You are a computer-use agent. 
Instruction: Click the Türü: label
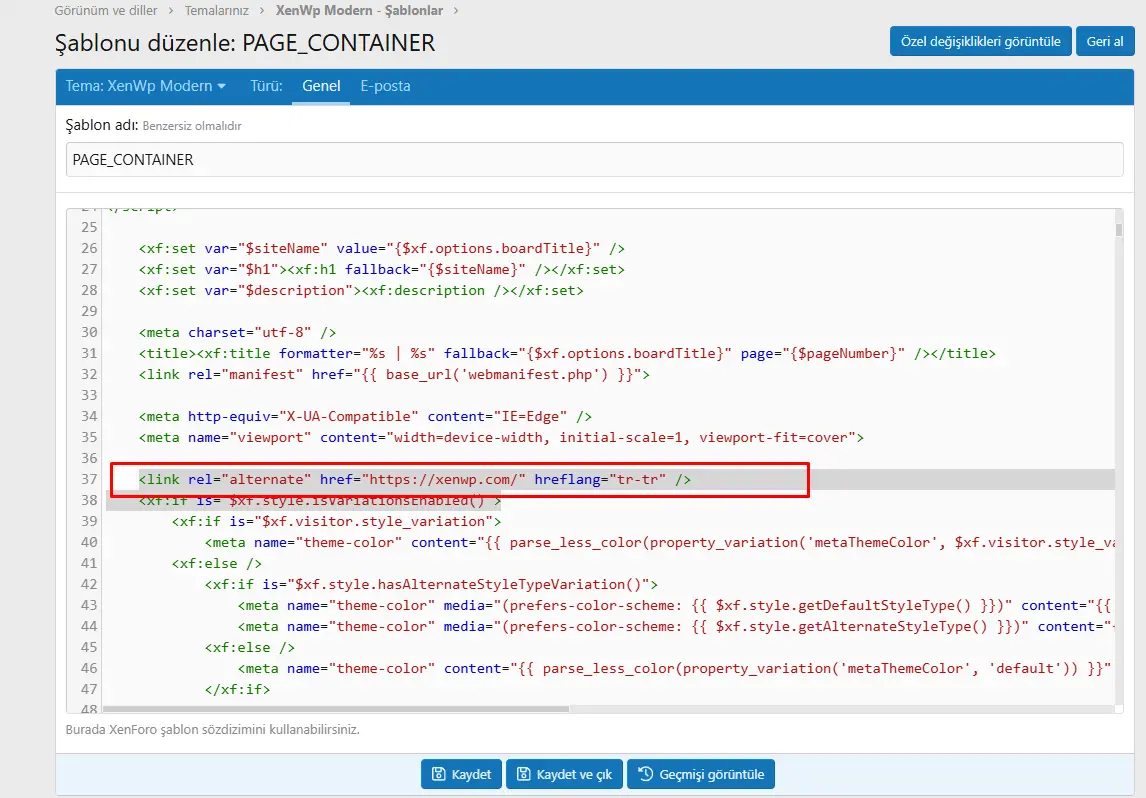click(266, 86)
